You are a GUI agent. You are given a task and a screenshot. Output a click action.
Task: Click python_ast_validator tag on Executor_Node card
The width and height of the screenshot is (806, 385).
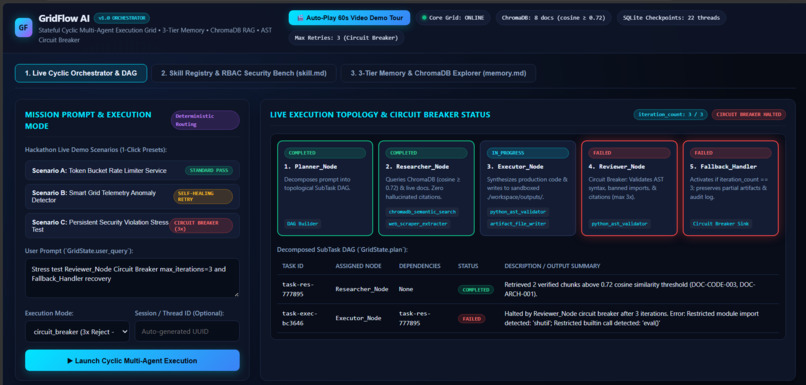coord(517,212)
